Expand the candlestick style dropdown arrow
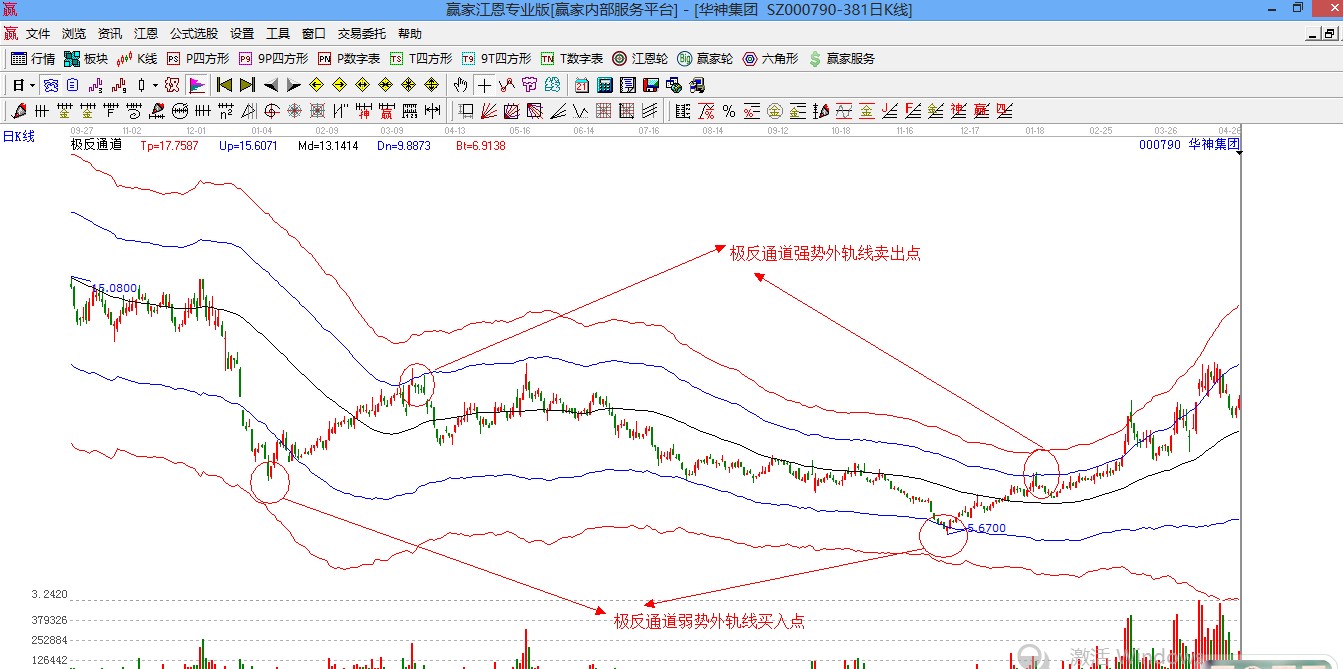The image size is (1343, 669). pos(155,85)
